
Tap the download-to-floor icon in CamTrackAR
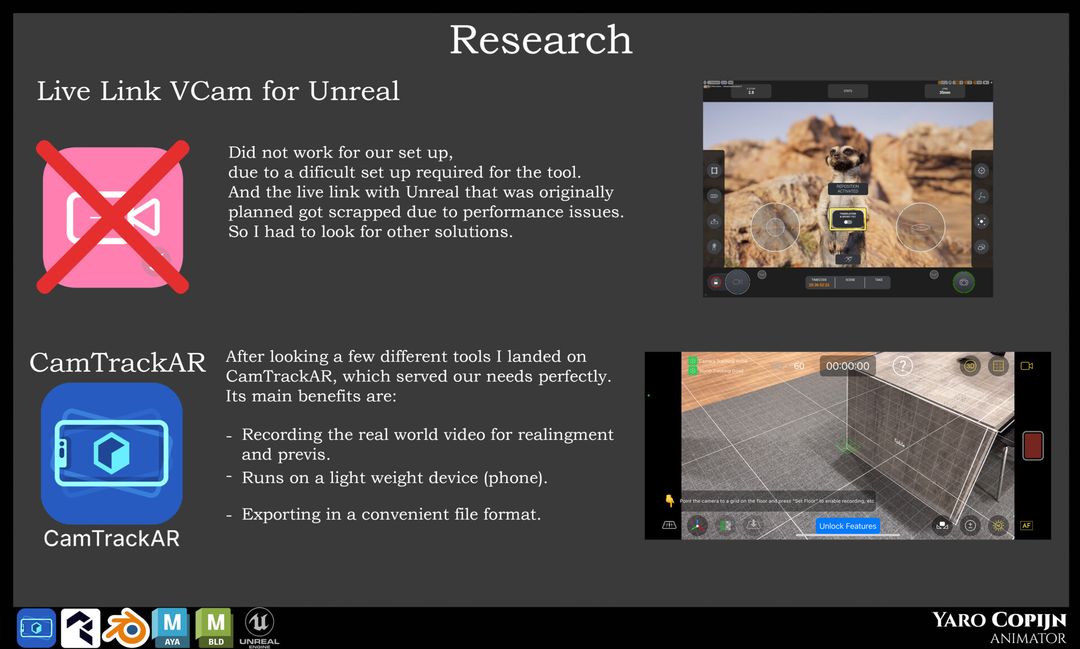click(754, 525)
